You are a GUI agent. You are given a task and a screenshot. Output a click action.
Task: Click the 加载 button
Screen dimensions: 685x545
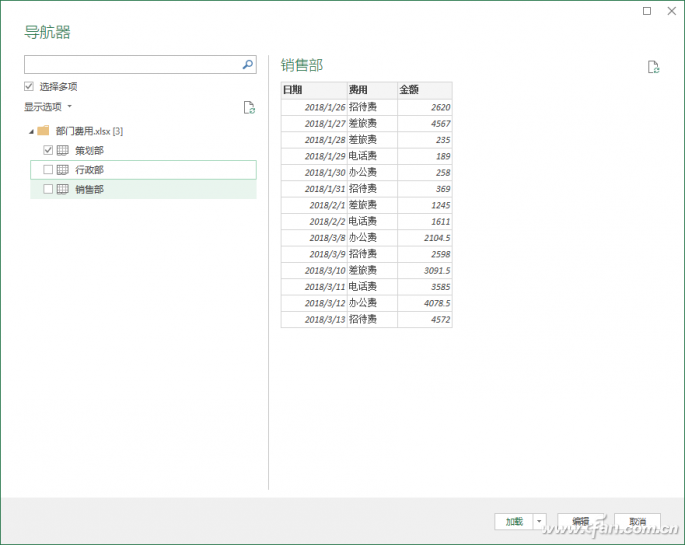coord(514,521)
